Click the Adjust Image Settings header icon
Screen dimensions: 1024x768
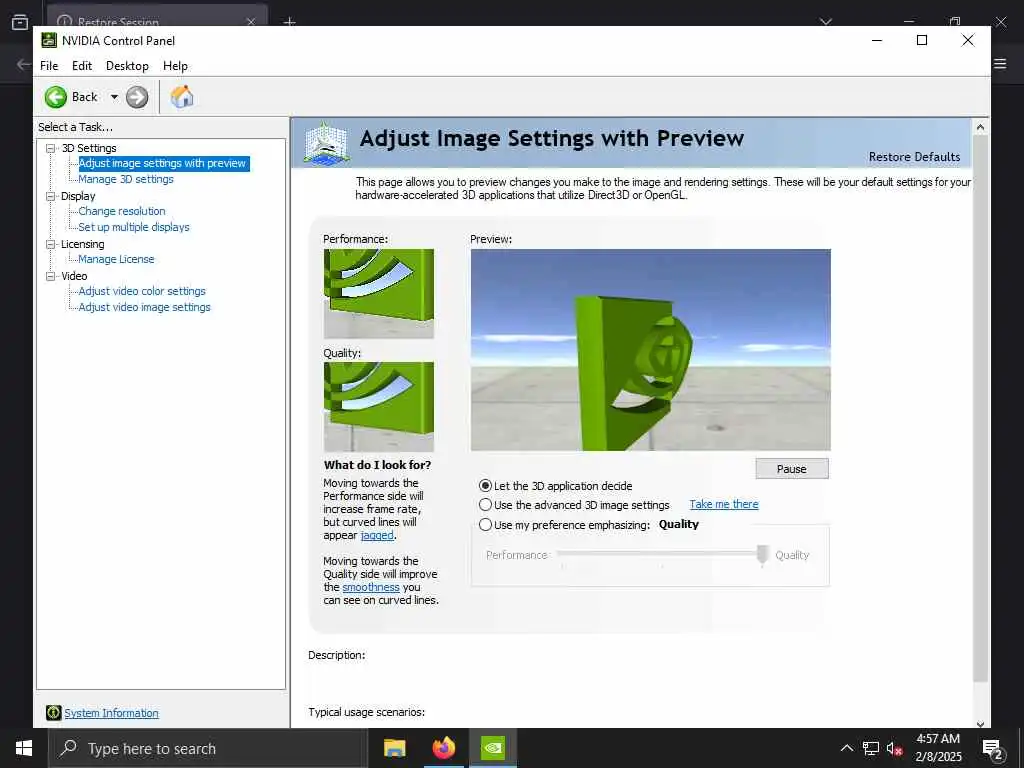click(x=327, y=143)
